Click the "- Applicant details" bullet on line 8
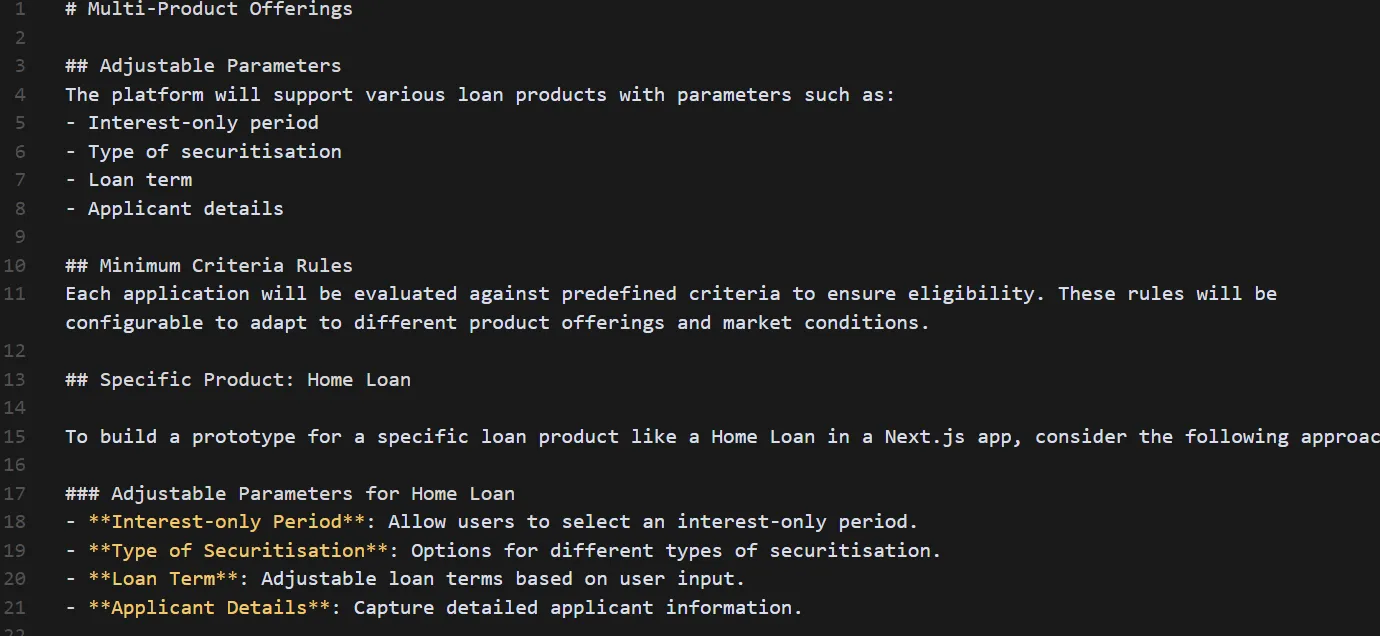Screen dimensions: 1380x636 click(x=175, y=209)
